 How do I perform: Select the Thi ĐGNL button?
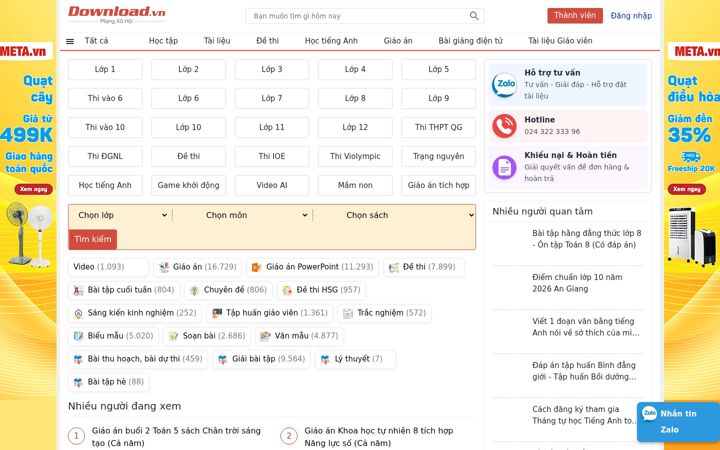105,156
